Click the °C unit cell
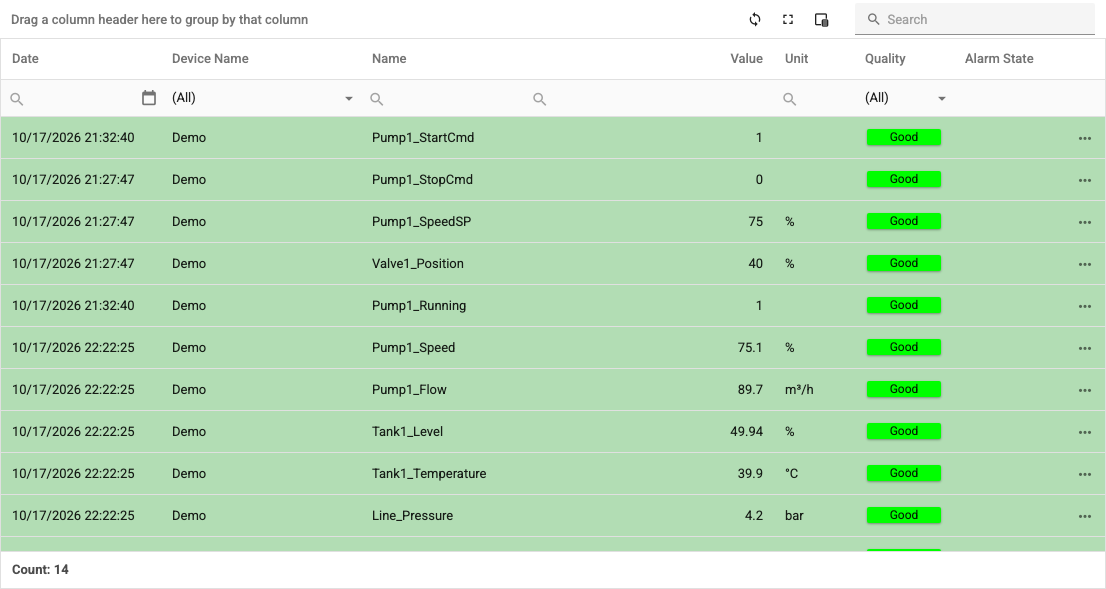The height and width of the screenshot is (589, 1106). 791,473
